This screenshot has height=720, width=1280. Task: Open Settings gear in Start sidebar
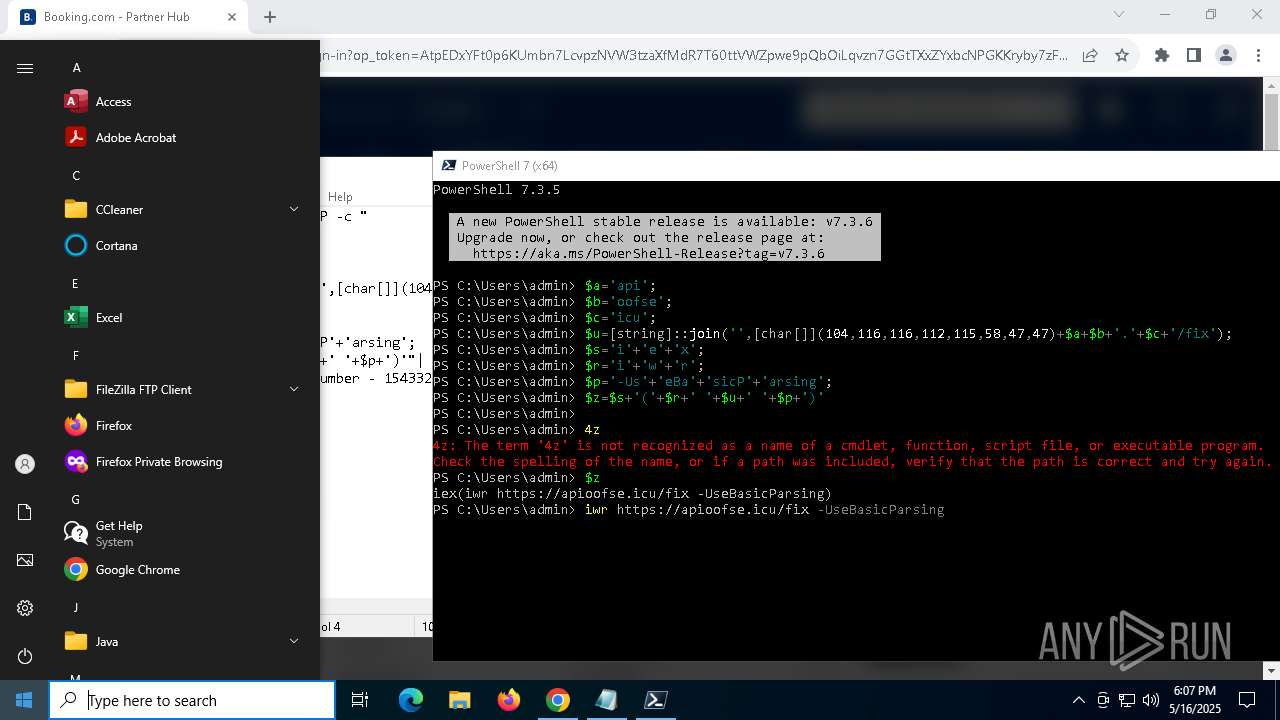coord(25,608)
